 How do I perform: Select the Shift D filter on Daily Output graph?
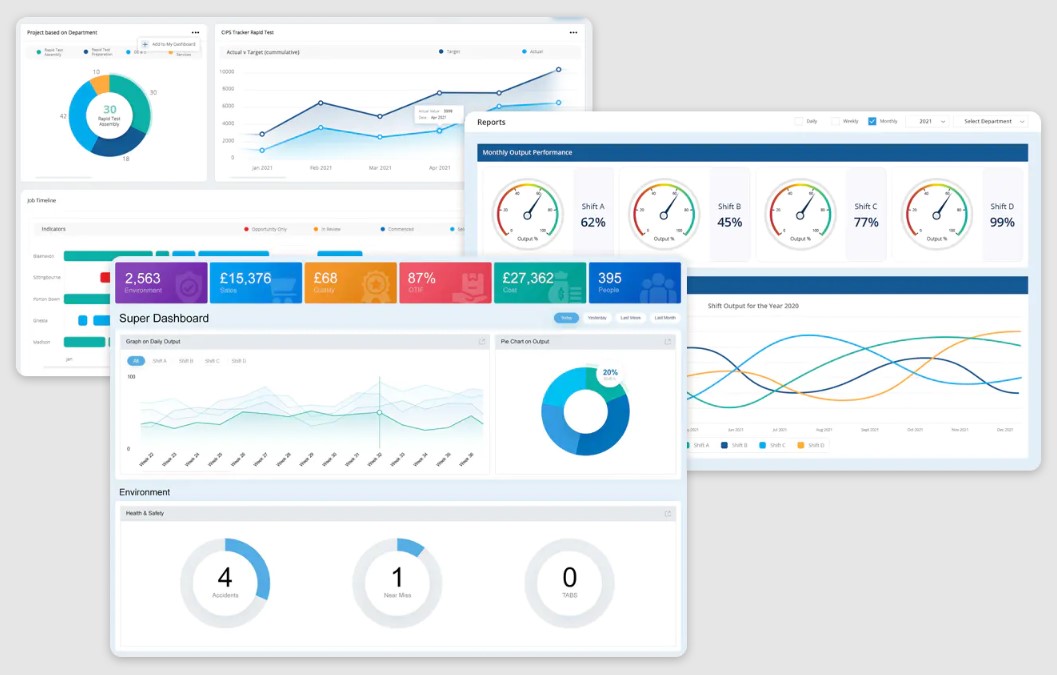(x=239, y=361)
